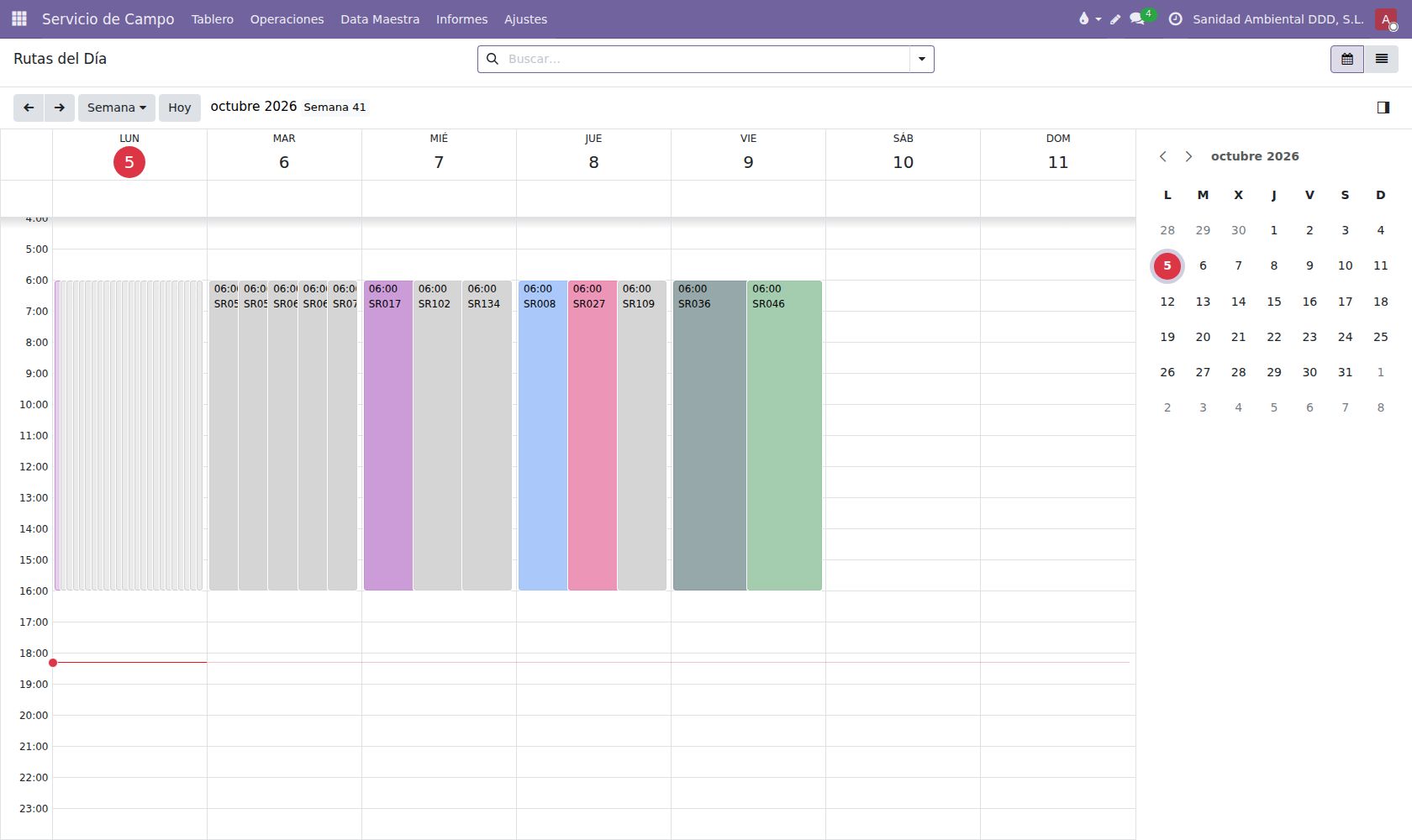The image size is (1412, 840).
Task: Open the pencil edit tool icon
Action: click(1115, 18)
